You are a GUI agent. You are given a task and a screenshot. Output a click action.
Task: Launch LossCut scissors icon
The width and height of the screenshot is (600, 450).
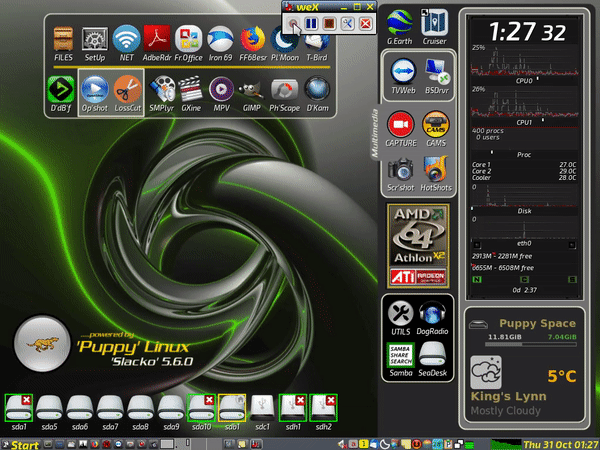[x=127, y=90]
